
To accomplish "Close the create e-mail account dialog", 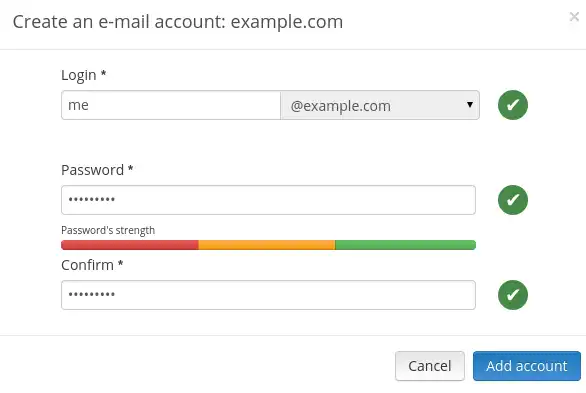I will [574, 17].
